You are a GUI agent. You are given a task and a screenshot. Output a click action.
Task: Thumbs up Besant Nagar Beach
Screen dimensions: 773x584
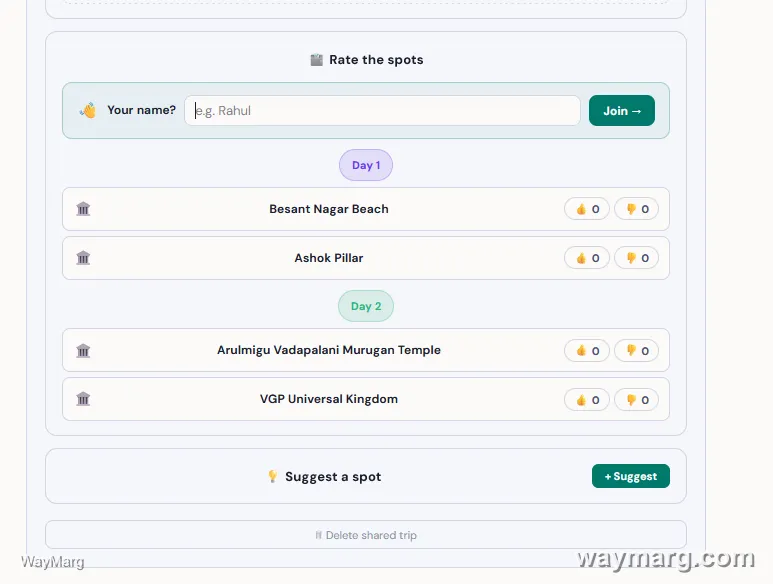pos(587,209)
